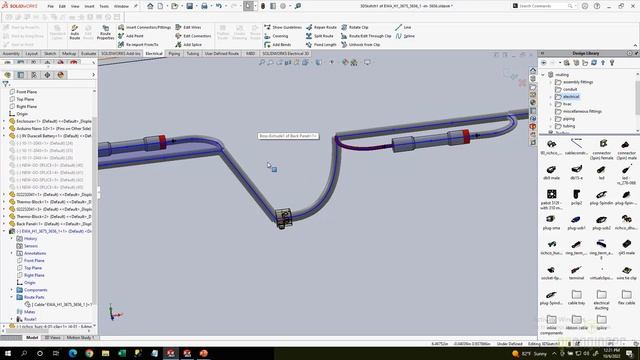The width and height of the screenshot is (640, 360).
Task: Select the Line sketch tool
Action: point(403,27)
